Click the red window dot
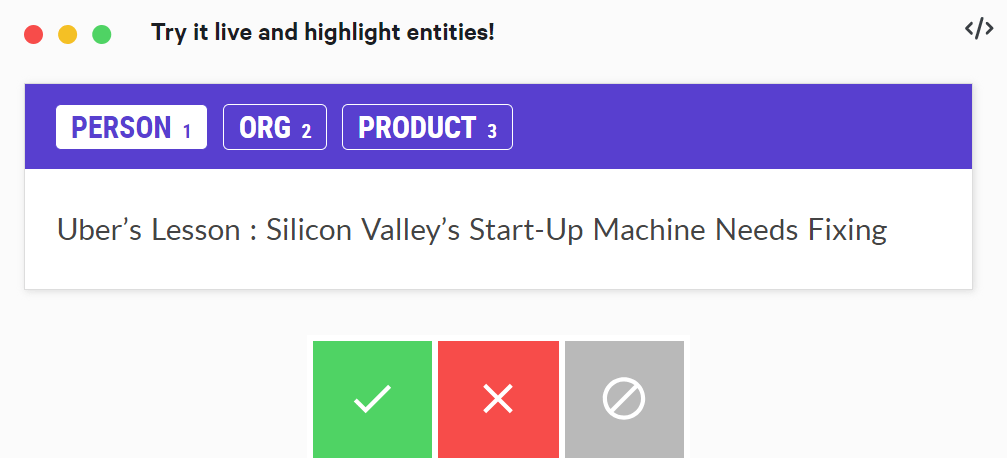Image resolution: width=1007 pixels, height=458 pixels. pos(33,35)
